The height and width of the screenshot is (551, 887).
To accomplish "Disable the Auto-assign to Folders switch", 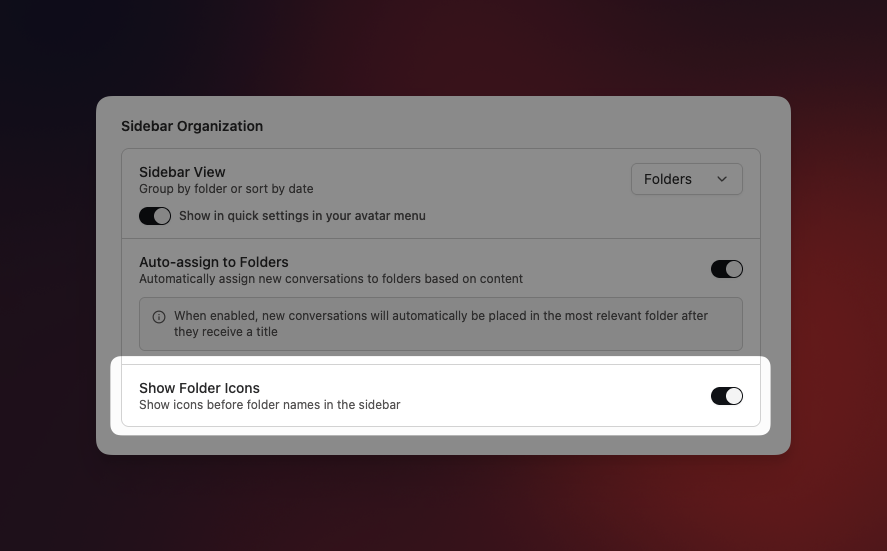I will click(726, 269).
